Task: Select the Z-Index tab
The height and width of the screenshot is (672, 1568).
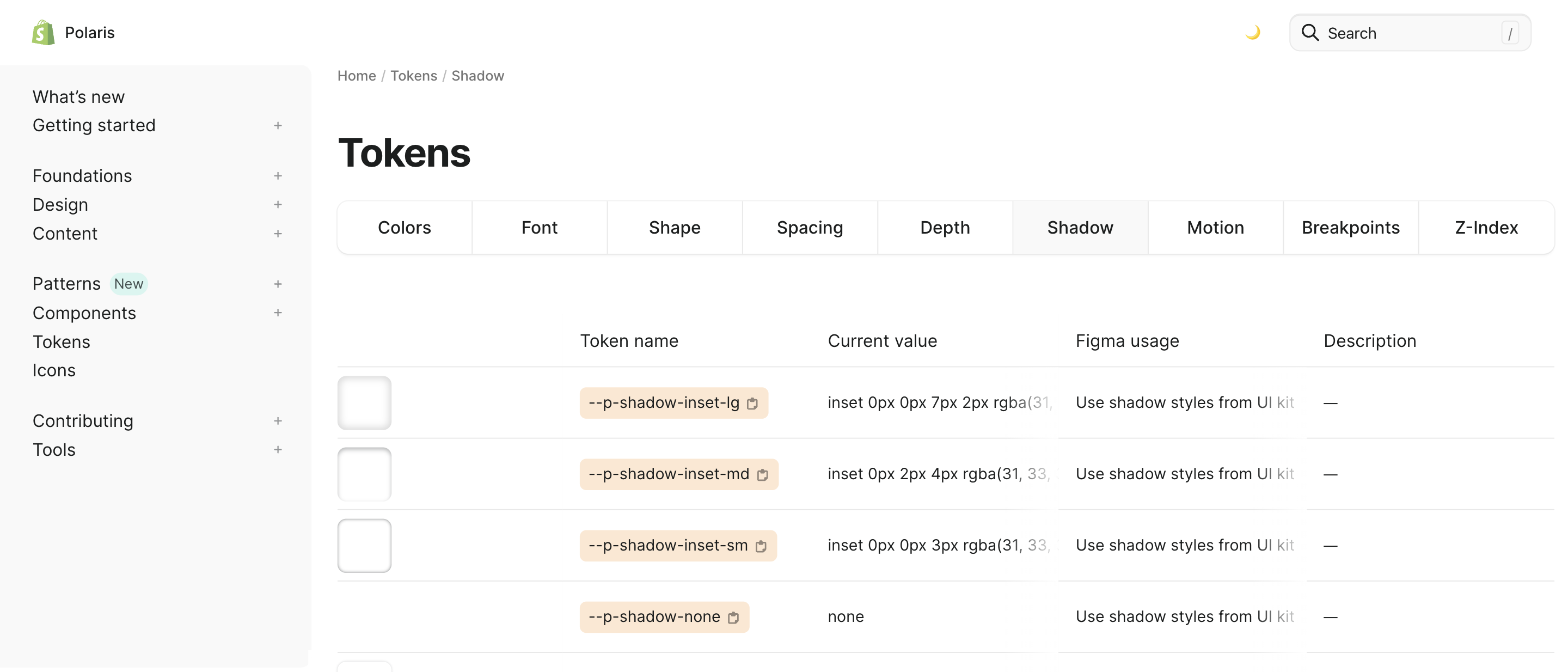Action: [1486, 228]
